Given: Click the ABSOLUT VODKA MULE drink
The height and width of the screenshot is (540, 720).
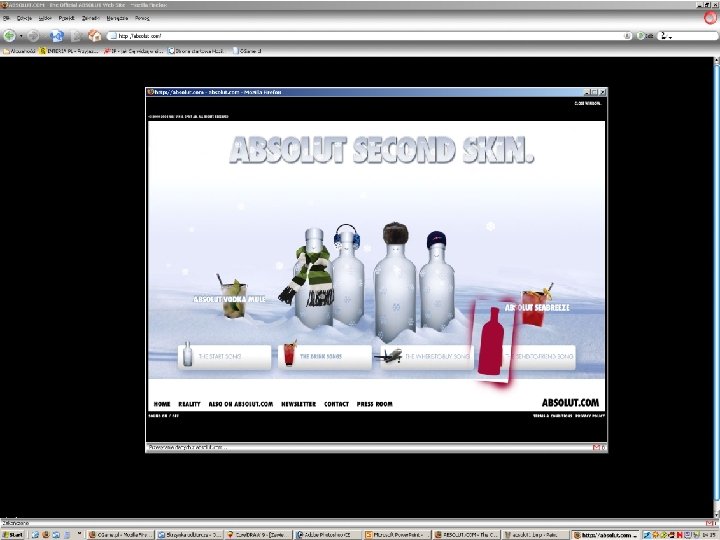Looking at the screenshot, I should tap(233, 298).
